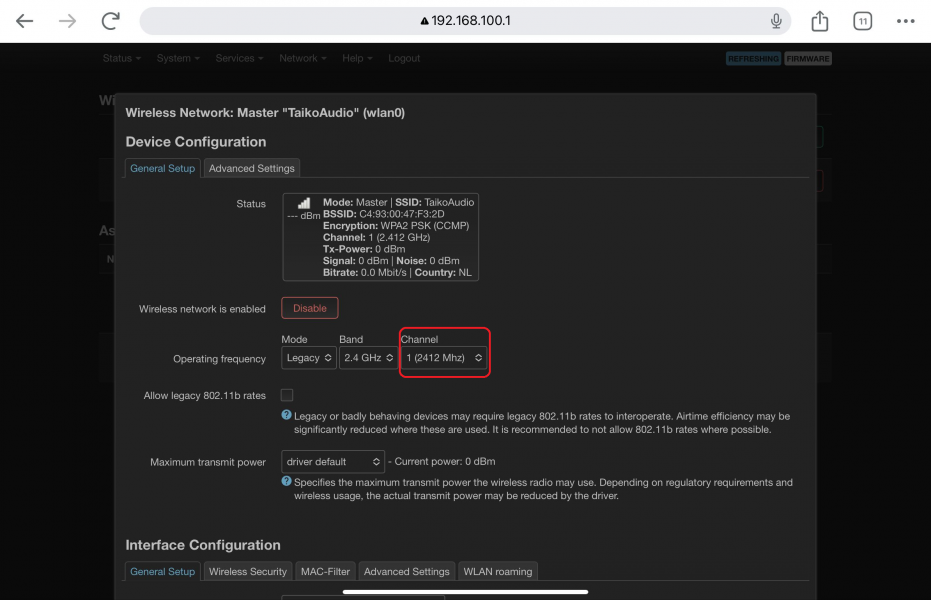This screenshot has height=600, width=931.
Task: Activate the microphone icon in the address bar
Action: (775, 19)
